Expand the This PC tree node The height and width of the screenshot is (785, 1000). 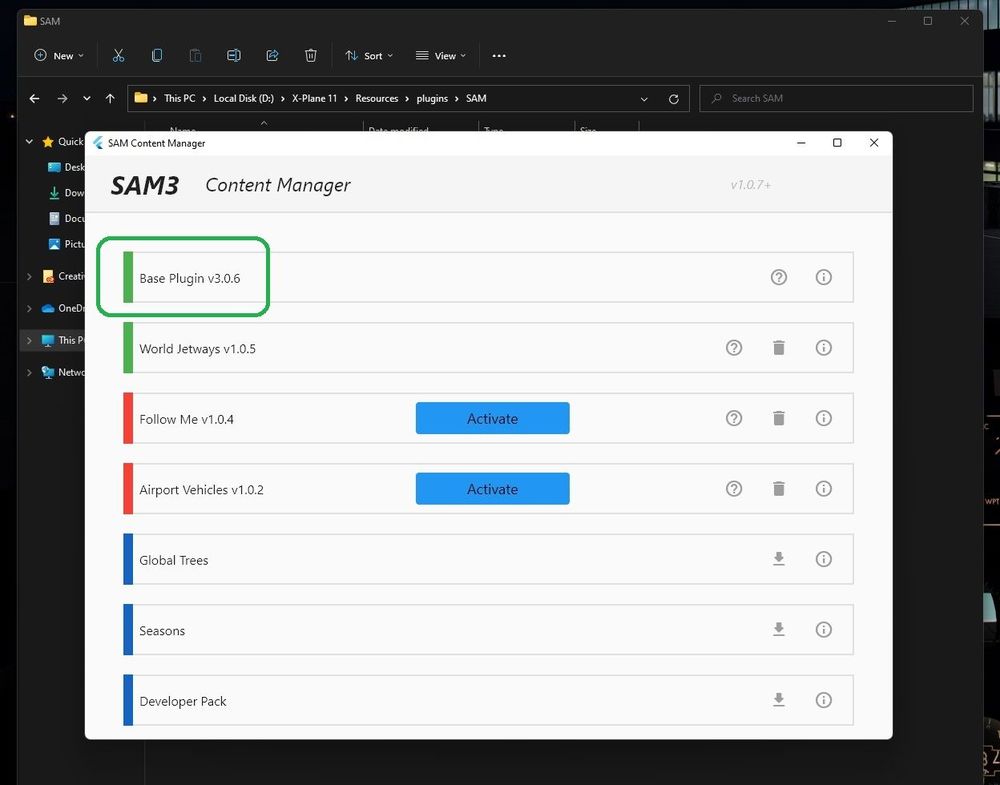coord(29,340)
